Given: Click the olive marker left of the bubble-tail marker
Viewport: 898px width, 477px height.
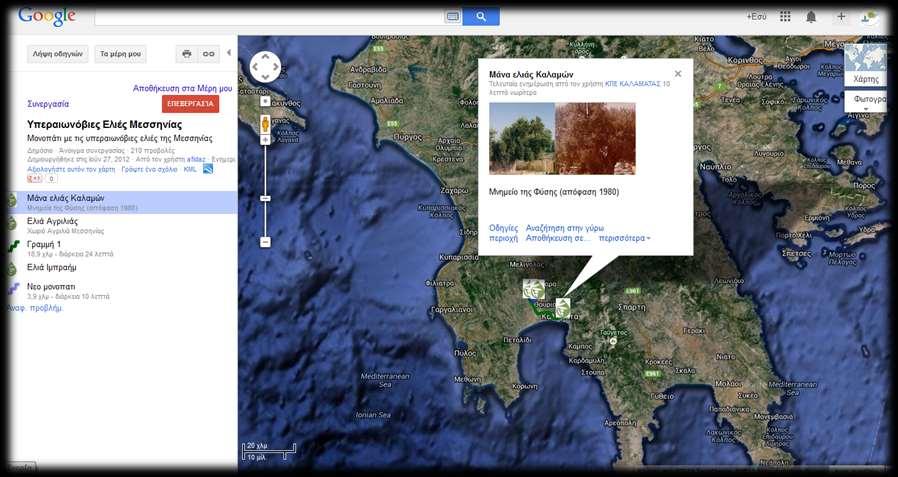Looking at the screenshot, I should click(x=534, y=289).
